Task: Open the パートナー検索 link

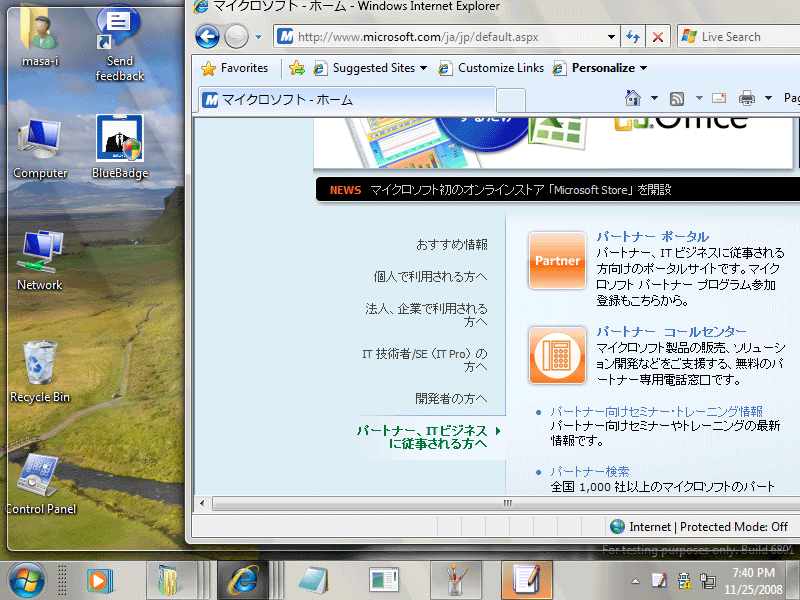Action: click(590, 471)
